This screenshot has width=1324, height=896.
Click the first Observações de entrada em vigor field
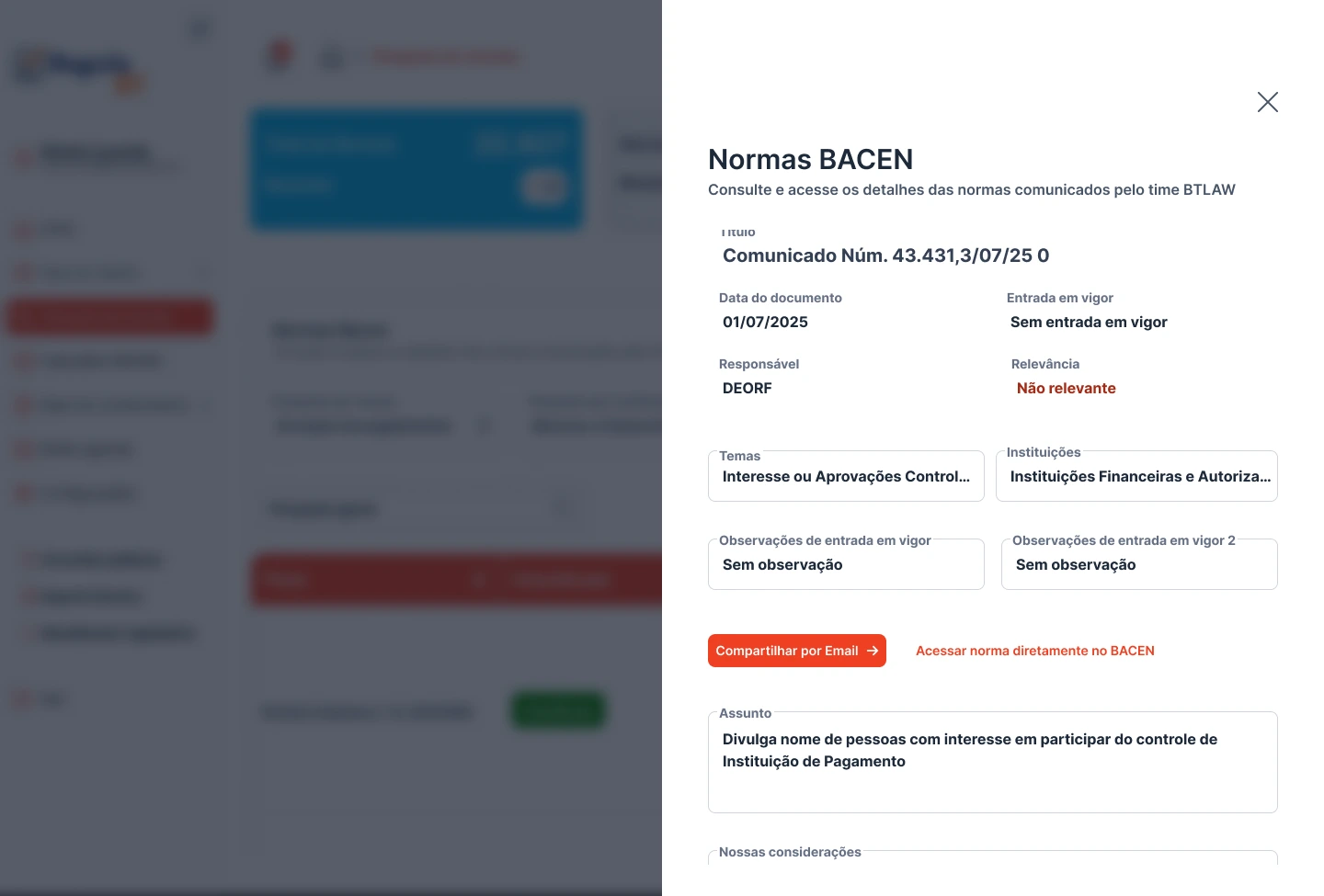point(846,565)
